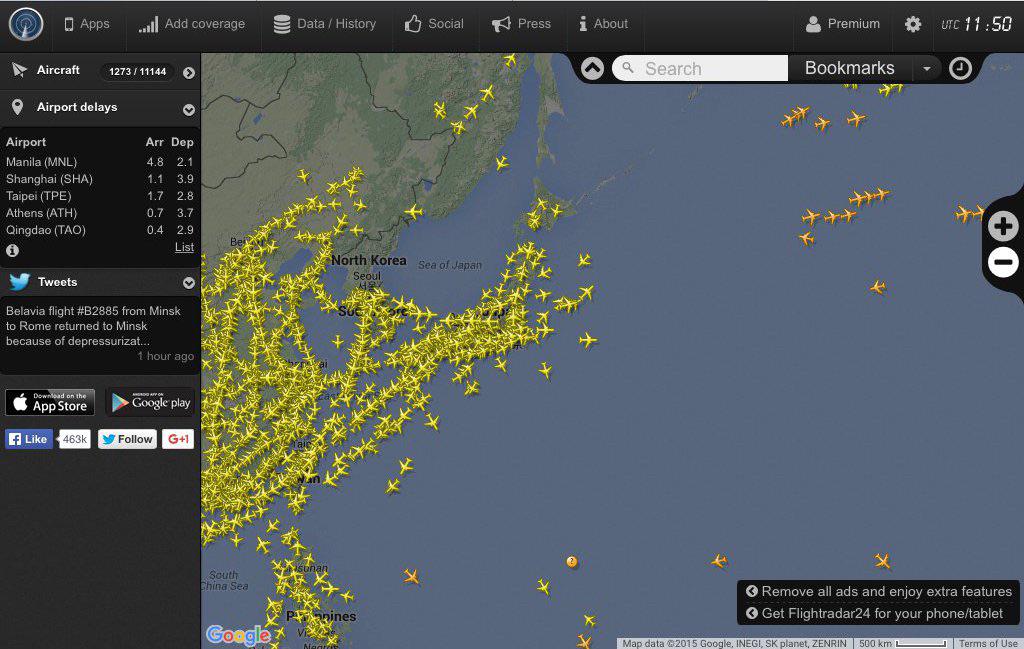Click the orange question-mark aircraft marker
Screen dimensions: 1024x649
point(571,562)
